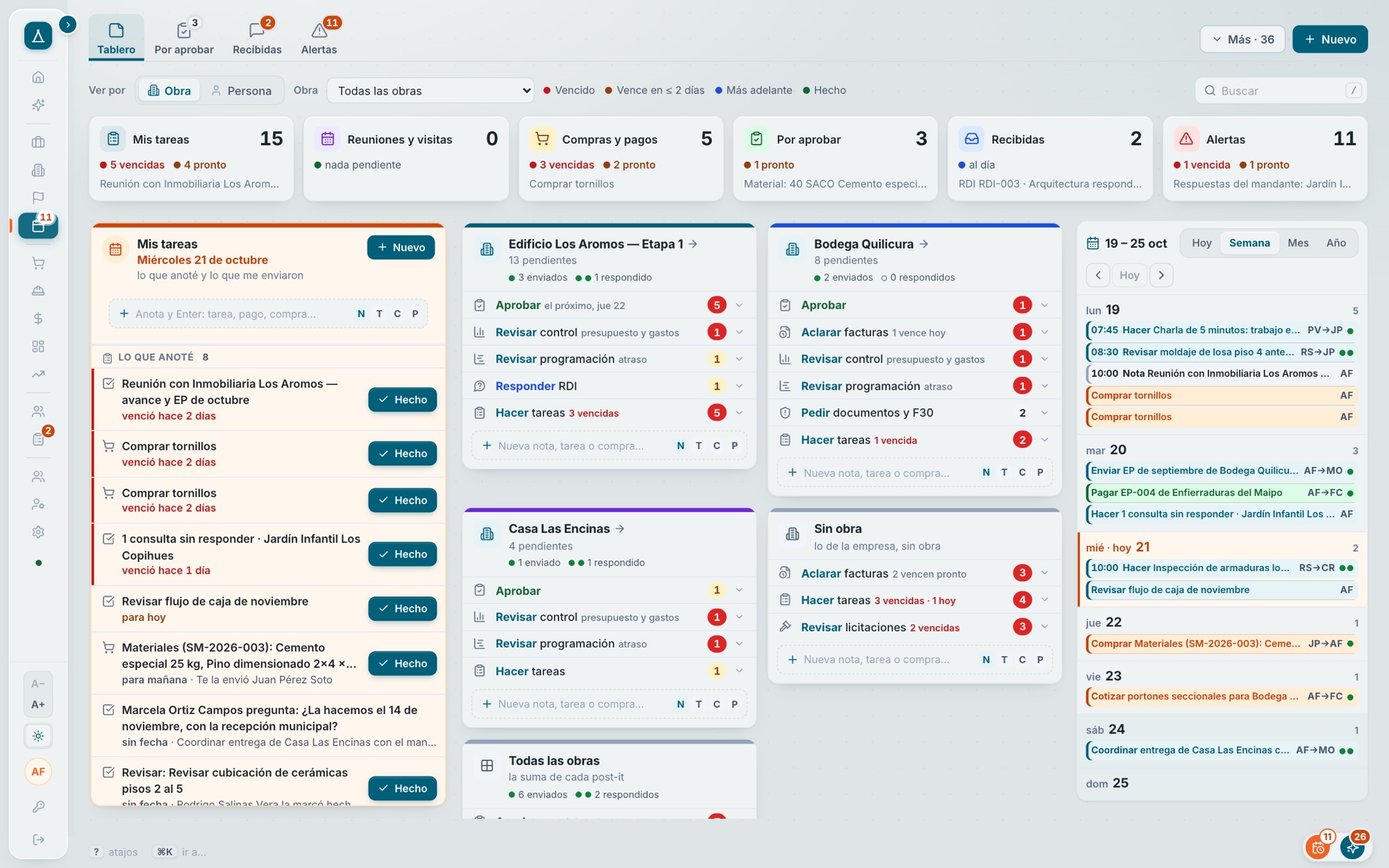Click the clipboard sidebar icon with badge 2

pyautogui.click(x=38, y=439)
